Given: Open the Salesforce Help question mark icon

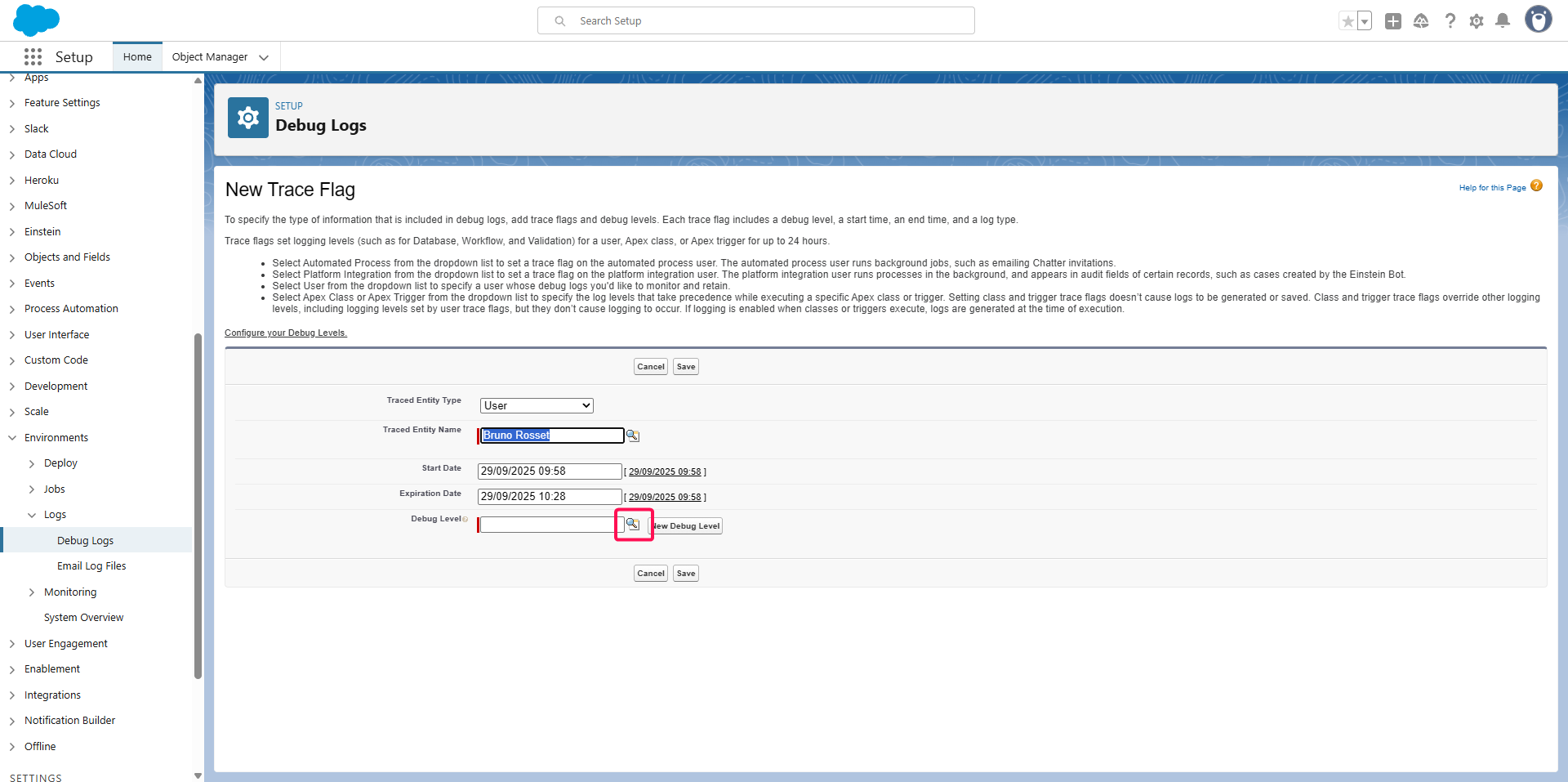Looking at the screenshot, I should click(x=1450, y=21).
